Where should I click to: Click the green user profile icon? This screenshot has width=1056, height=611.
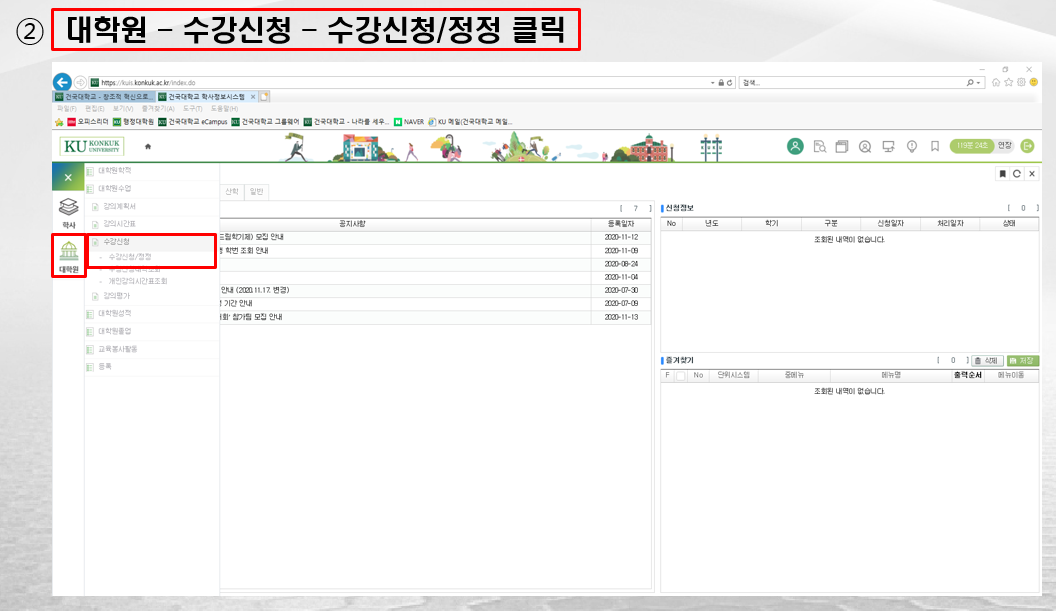click(795, 146)
